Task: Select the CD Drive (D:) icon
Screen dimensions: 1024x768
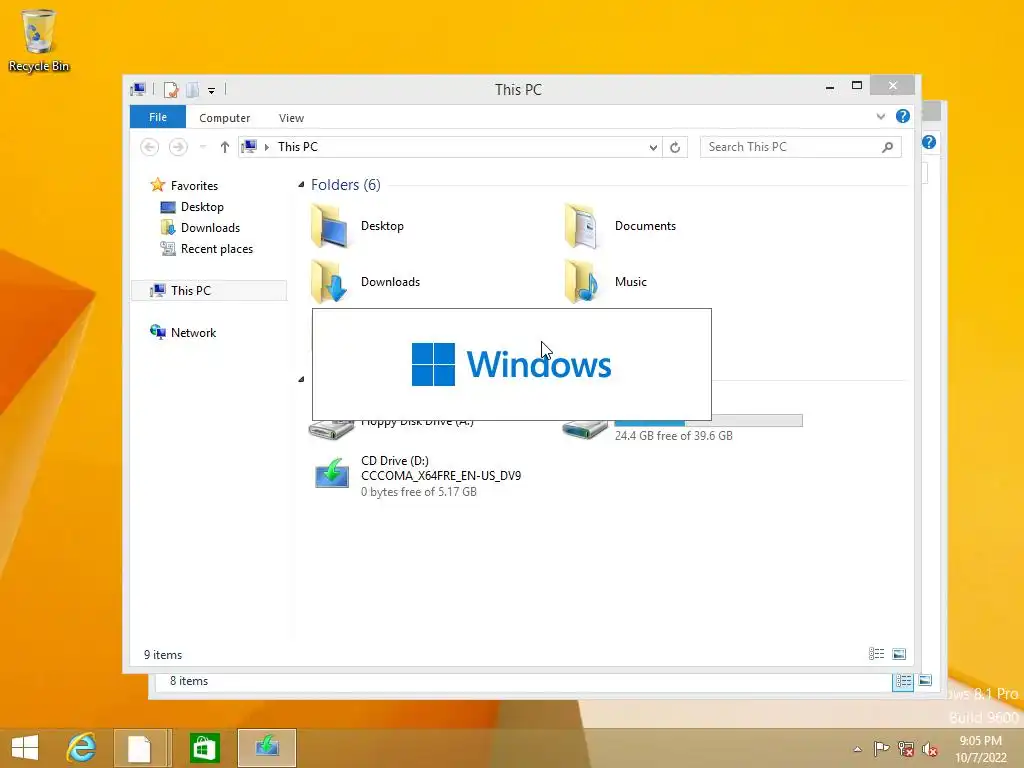Action: 332,473
